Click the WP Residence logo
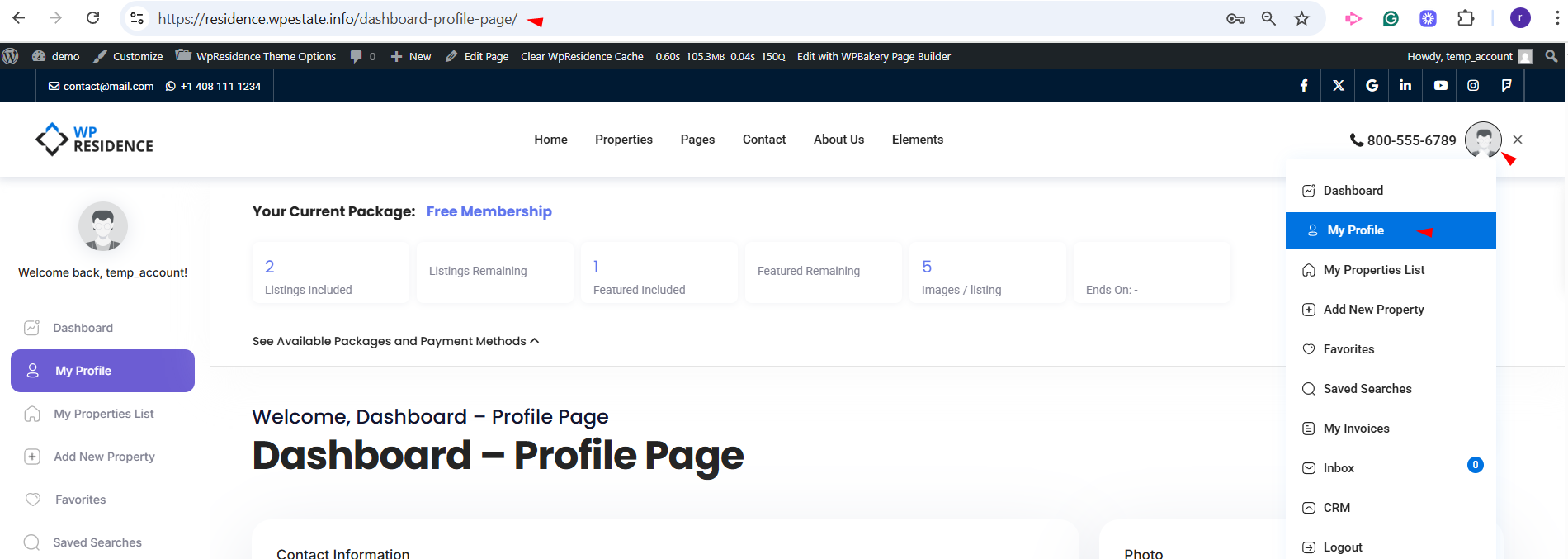This screenshot has height=559, width=1568. click(95, 140)
